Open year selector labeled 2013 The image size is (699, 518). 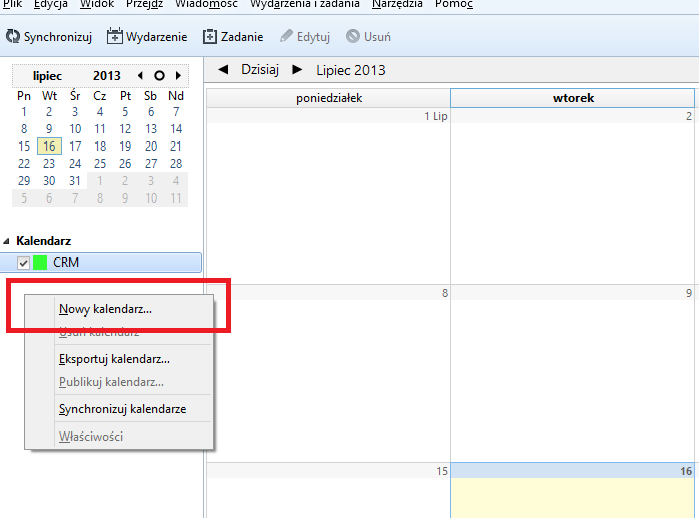click(106, 75)
